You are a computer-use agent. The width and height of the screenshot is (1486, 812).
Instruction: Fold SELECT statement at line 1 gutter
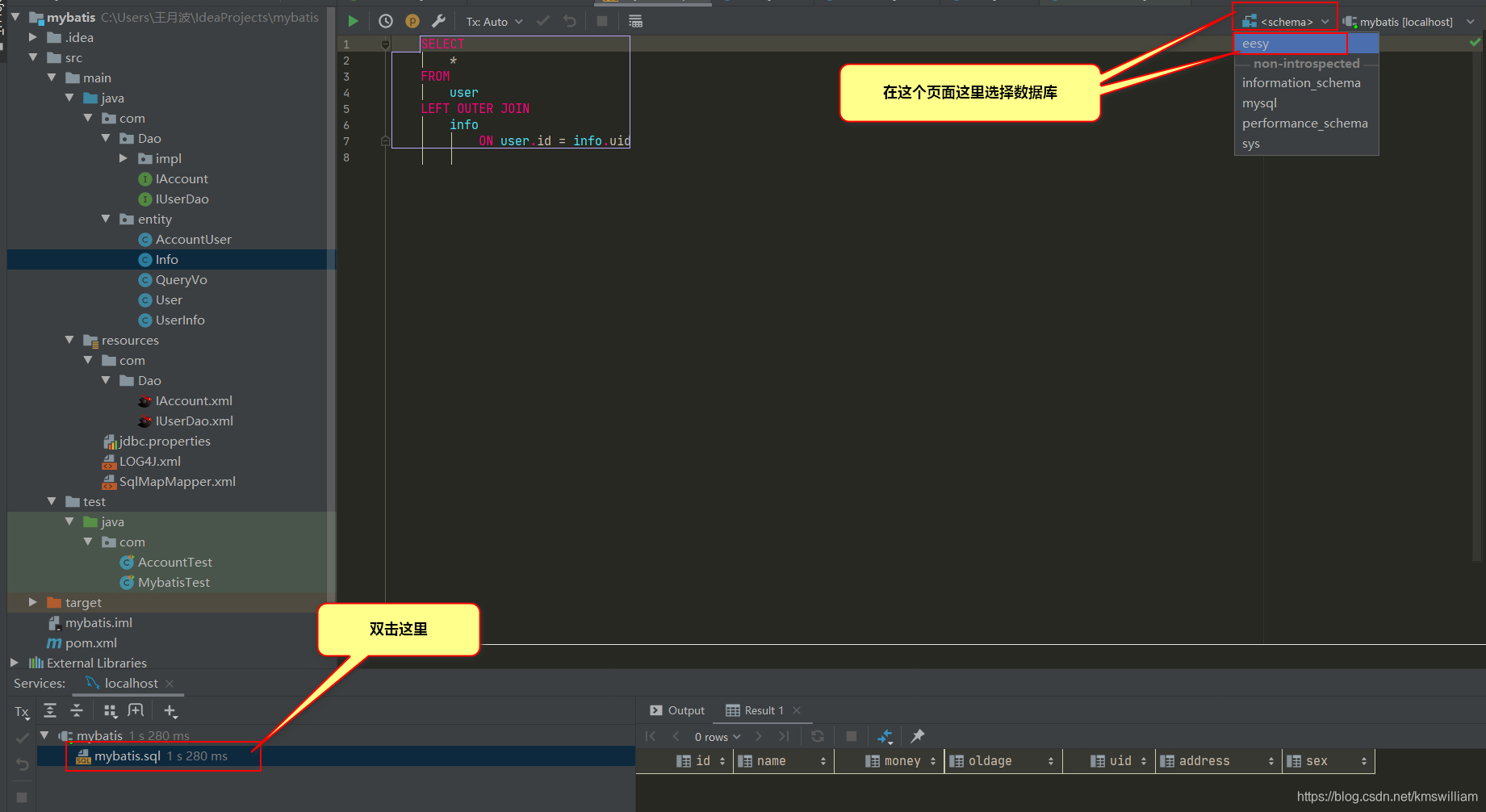tap(385, 44)
